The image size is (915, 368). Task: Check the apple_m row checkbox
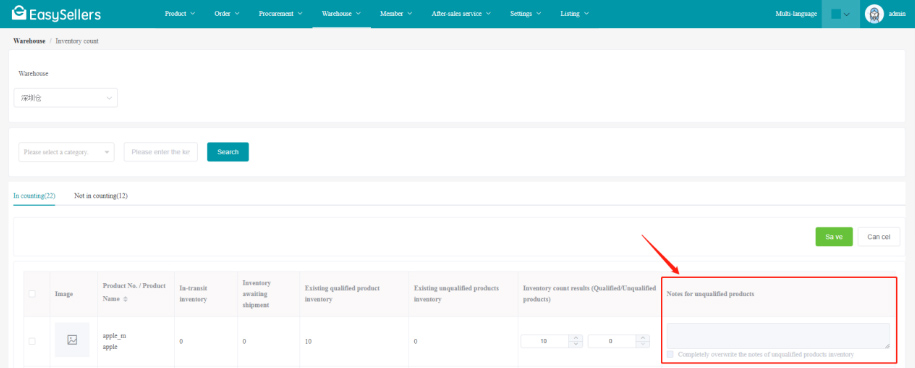32,341
